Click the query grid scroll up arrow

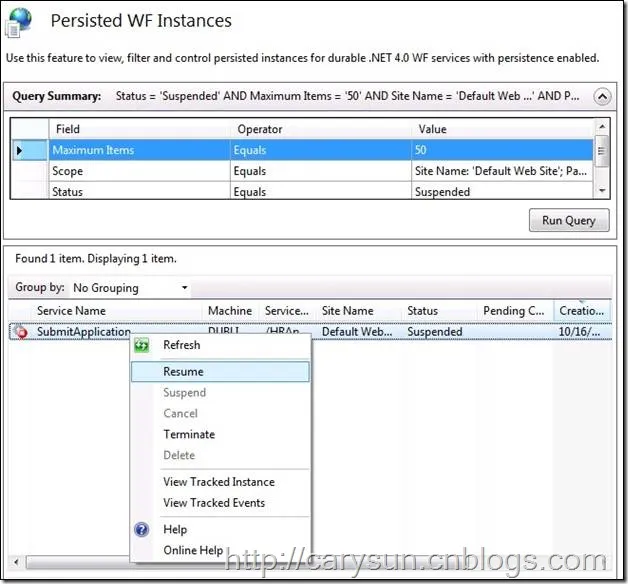(602, 127)
